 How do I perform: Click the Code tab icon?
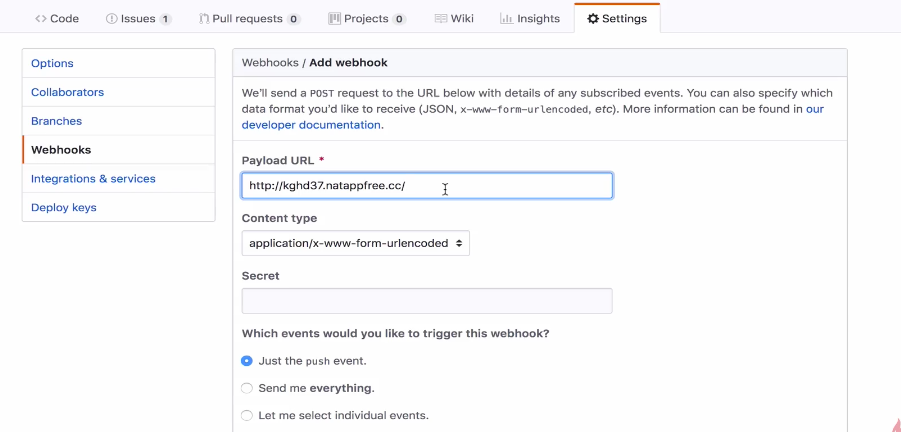pos(41,19)
